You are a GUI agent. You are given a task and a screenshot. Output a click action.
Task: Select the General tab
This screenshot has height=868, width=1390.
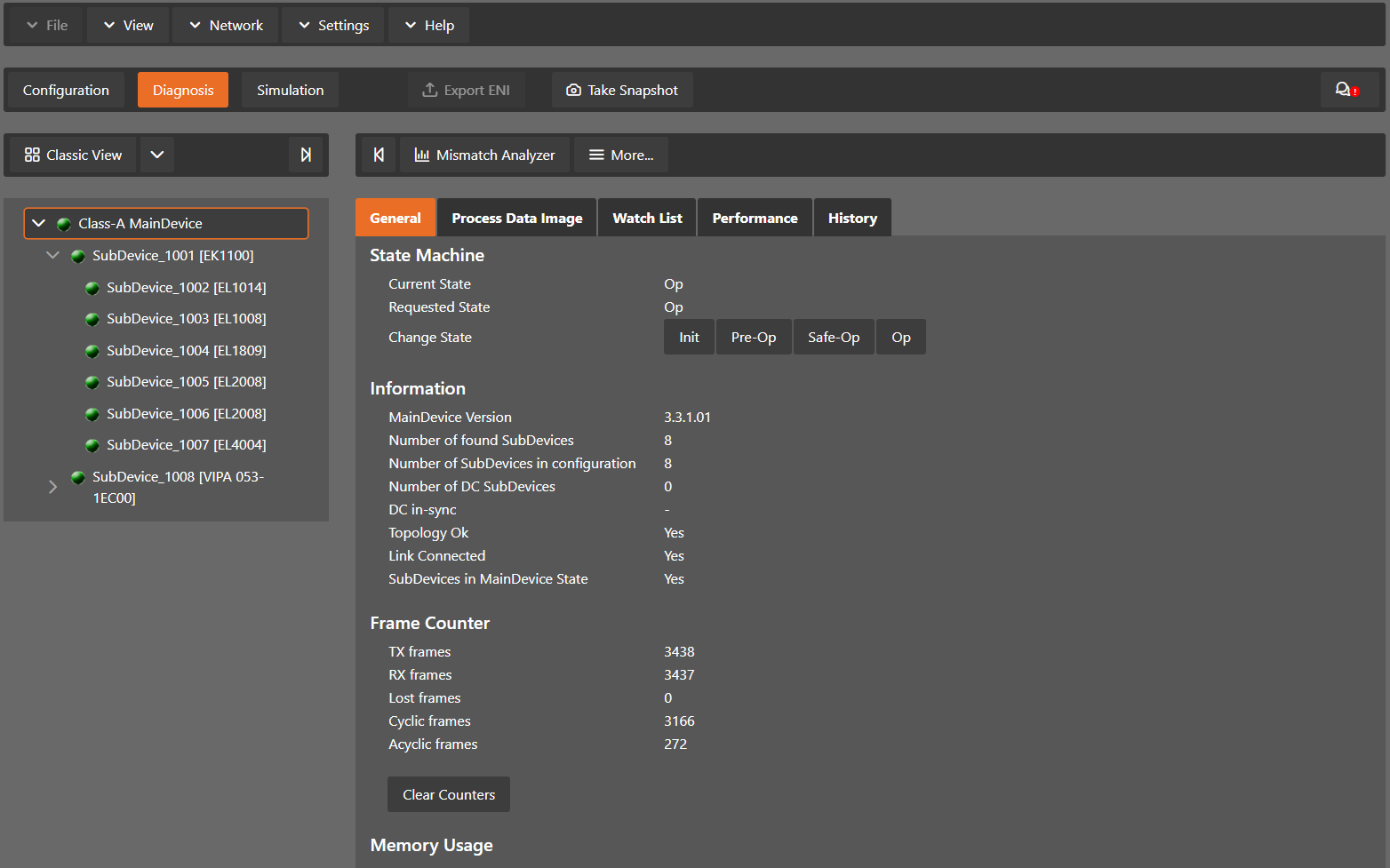[x=395, y=218]
